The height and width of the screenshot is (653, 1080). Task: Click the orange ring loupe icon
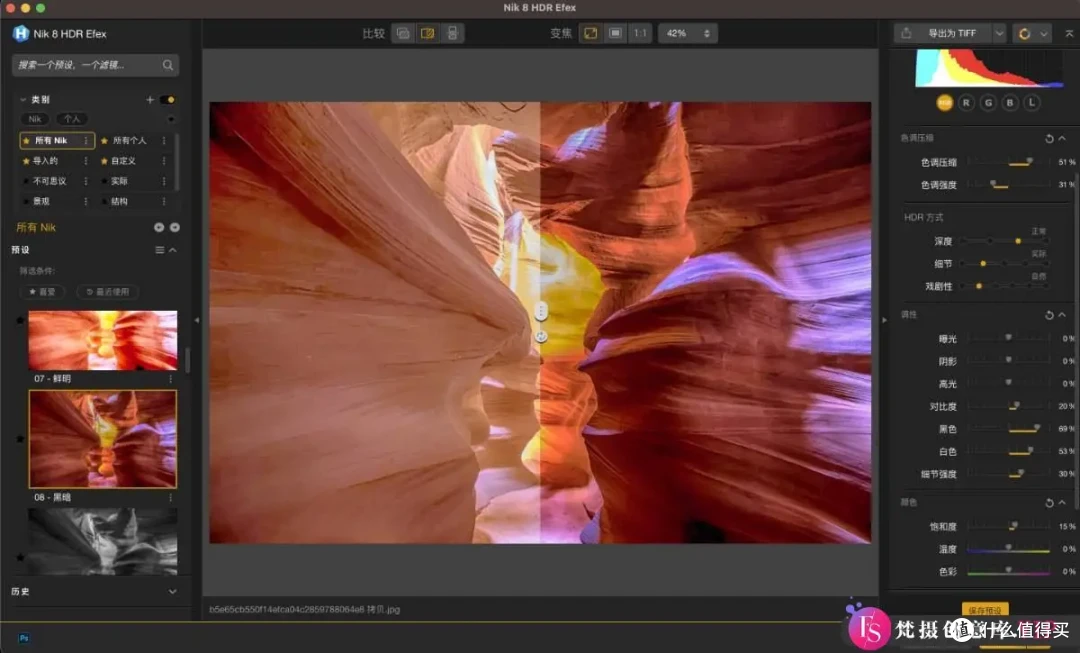coord(1024,34)
